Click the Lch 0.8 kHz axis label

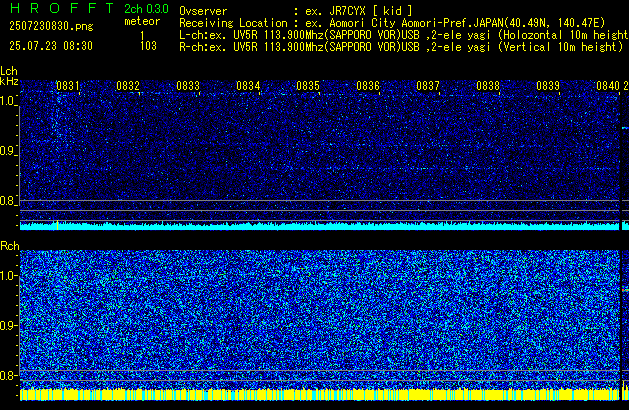[x=8, y=201]
